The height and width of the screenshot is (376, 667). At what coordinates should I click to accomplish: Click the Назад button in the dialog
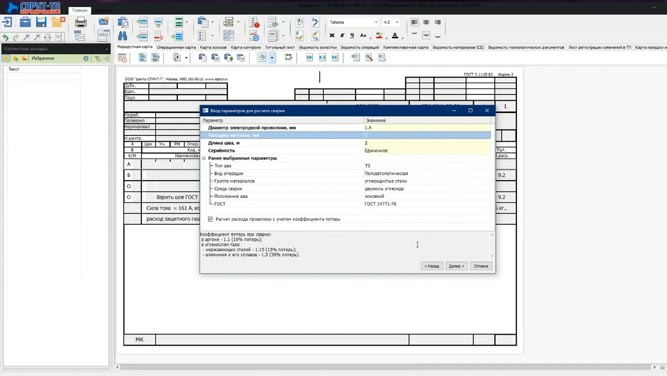[x=432, y=266]
